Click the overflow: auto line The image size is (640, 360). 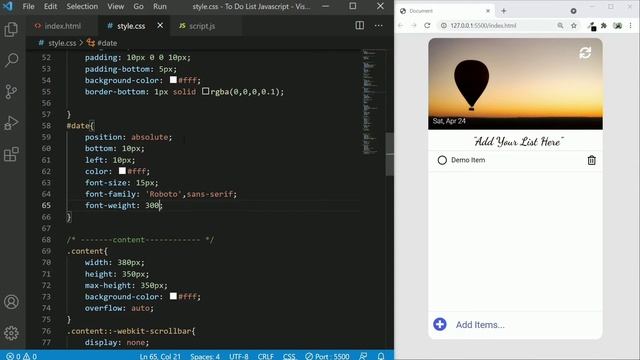[x=119, y=308]
